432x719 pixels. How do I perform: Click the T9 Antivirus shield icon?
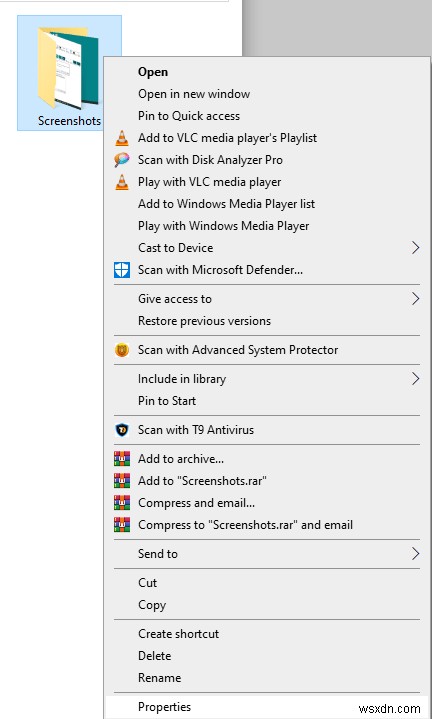[122, 430]
